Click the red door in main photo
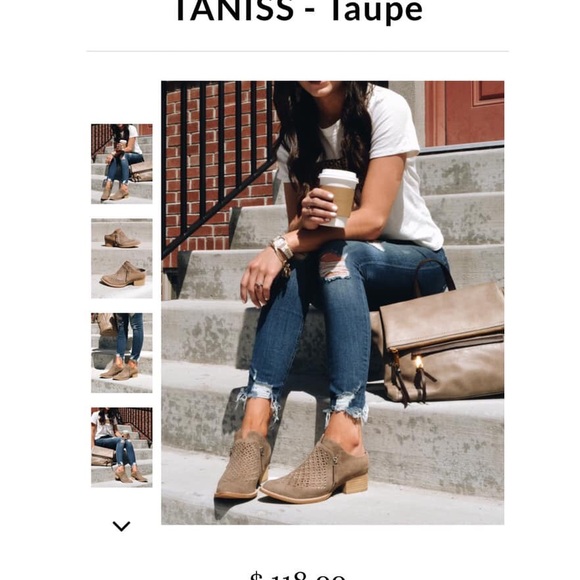 point(465,113)
